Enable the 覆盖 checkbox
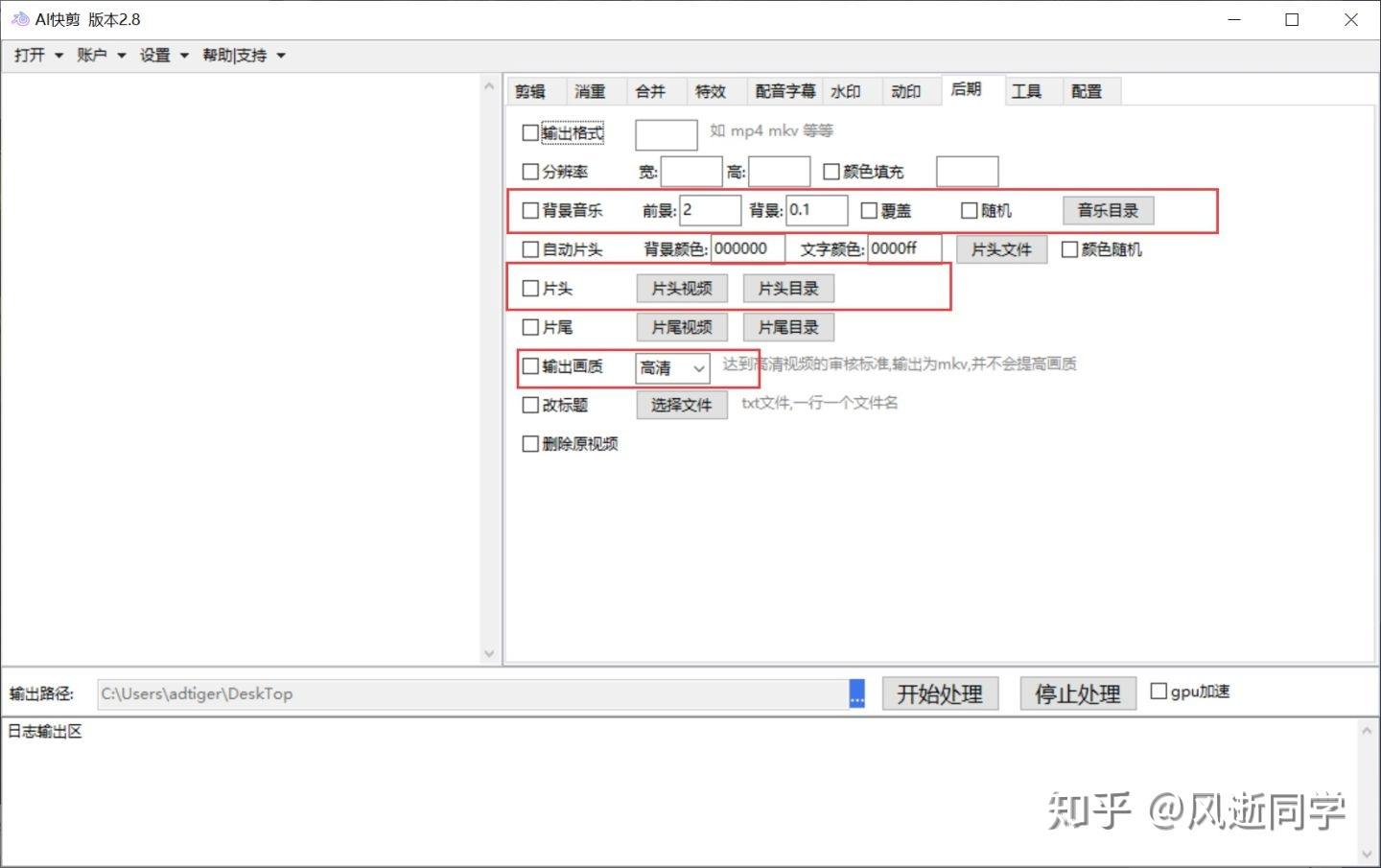Image resolution: width=1381 pixels, height=868 pixels. (x=869, y=210)
